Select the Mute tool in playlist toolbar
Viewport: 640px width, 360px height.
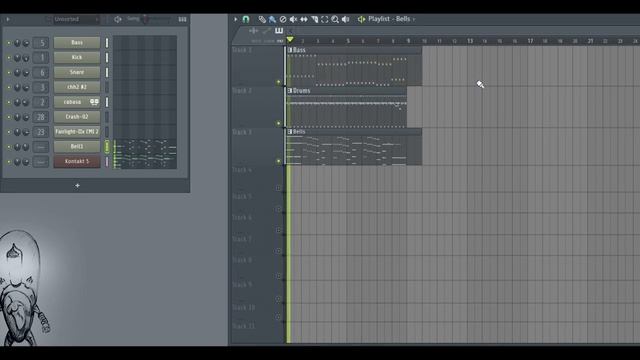[x=293, y=19]
